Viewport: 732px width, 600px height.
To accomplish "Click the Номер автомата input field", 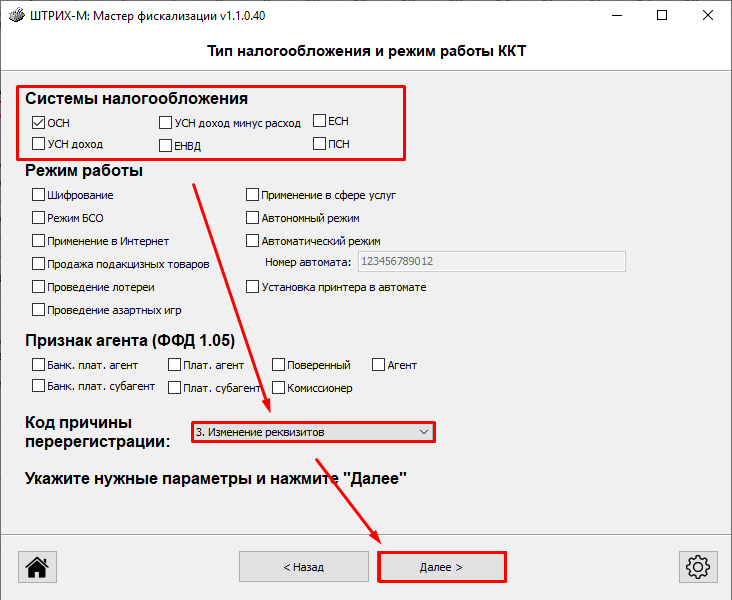I will pos(490,262).
